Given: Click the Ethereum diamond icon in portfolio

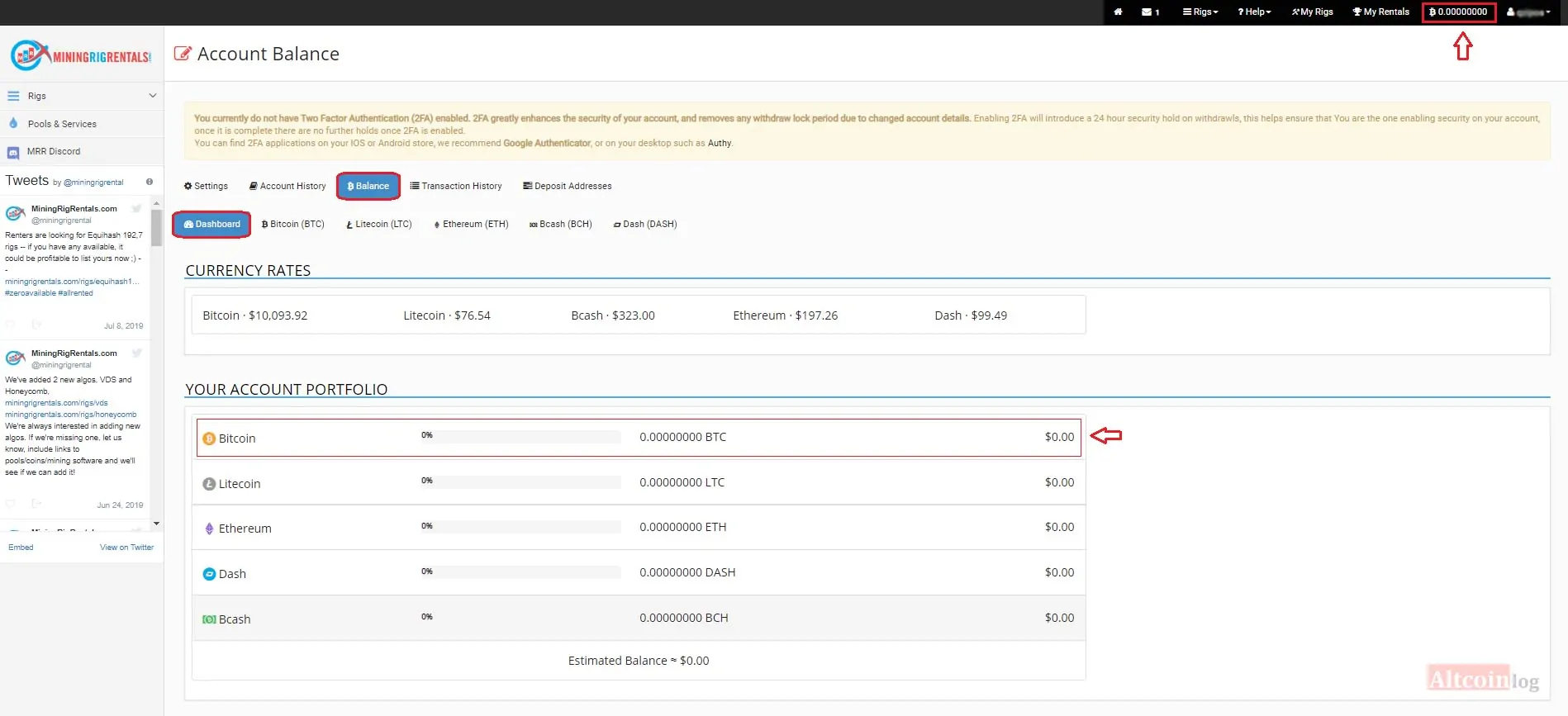Looking at the screenshot, I should click(x=209, y=529).
